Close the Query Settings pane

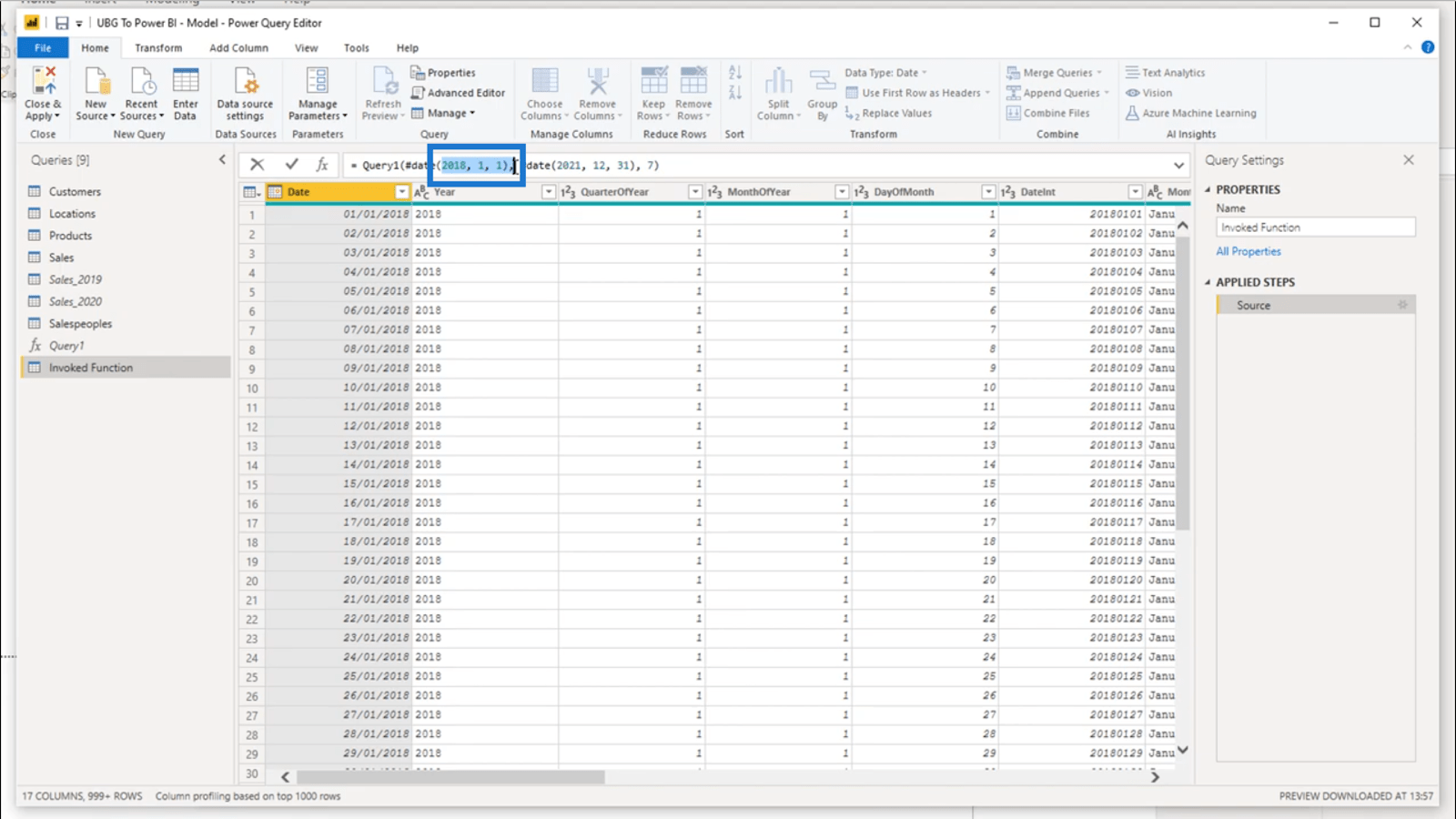[x=1409, y=160]
